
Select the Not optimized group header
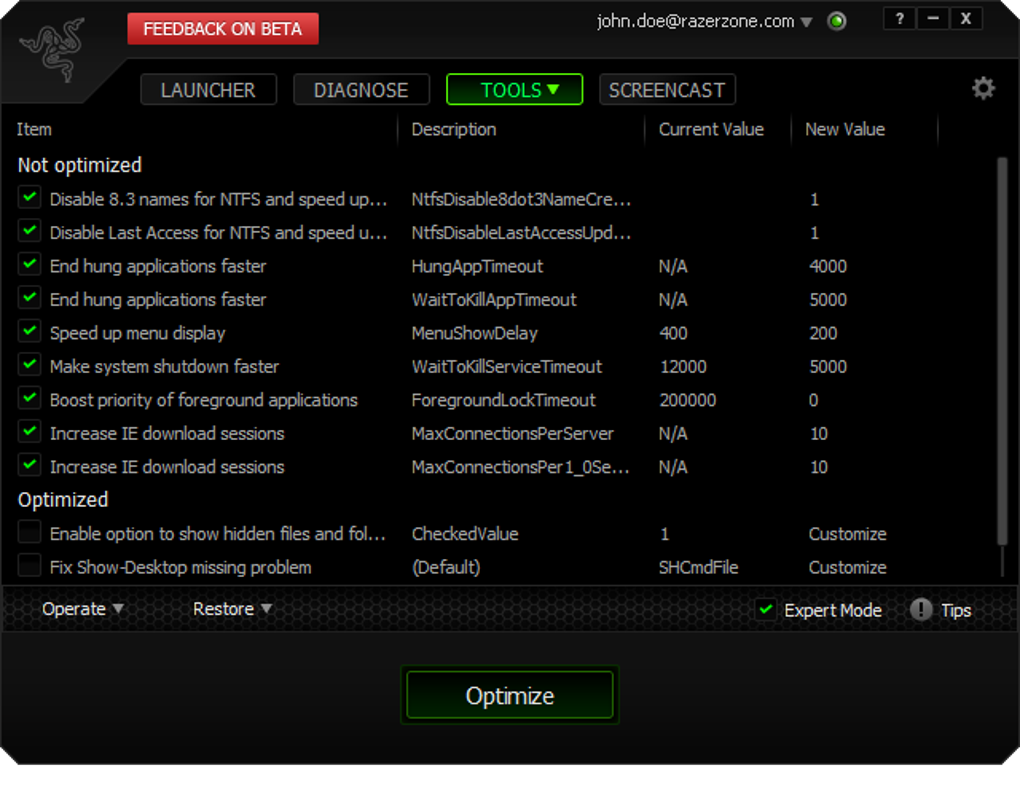click(x=79, y=165)
